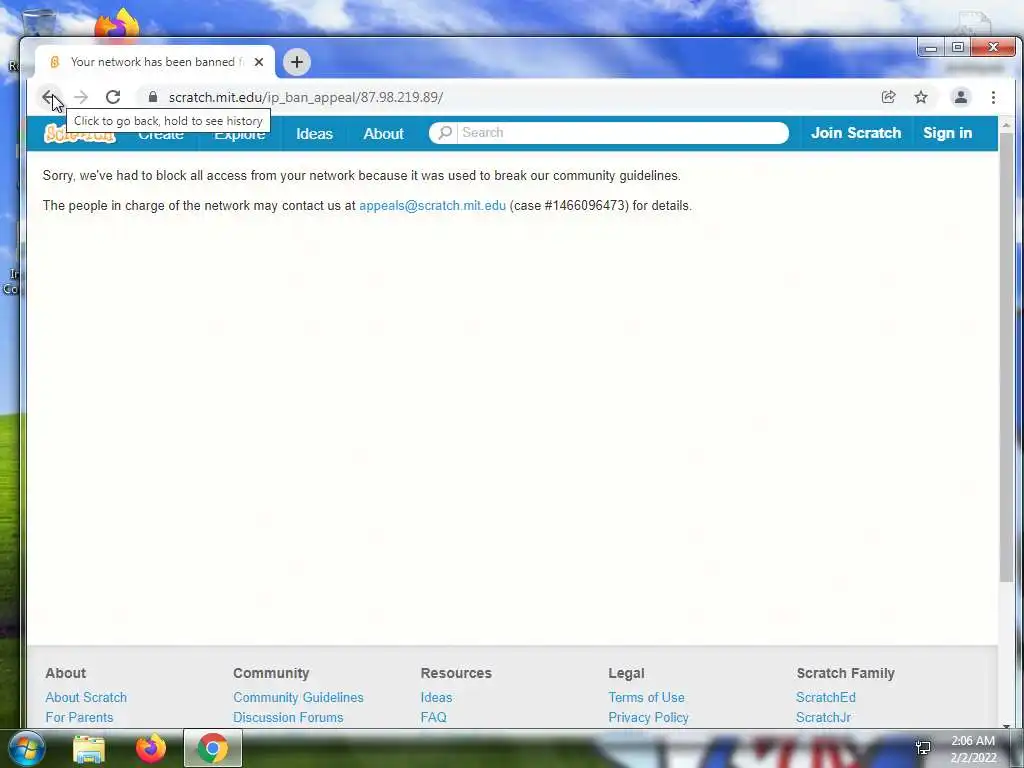The height and width of the screenshot is (768, 1024).
Task: Click the padlock site info icon
Action: [153, 97]
